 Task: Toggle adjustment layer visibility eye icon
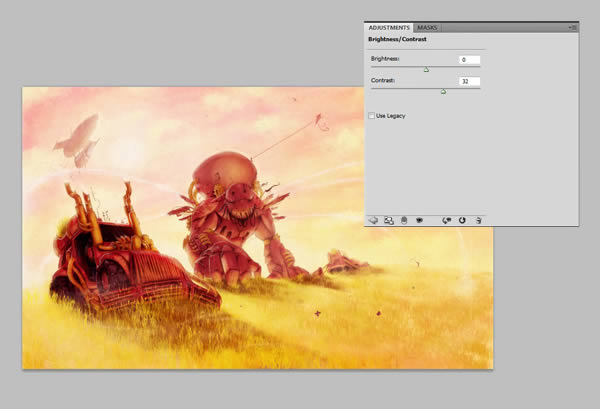419,220
